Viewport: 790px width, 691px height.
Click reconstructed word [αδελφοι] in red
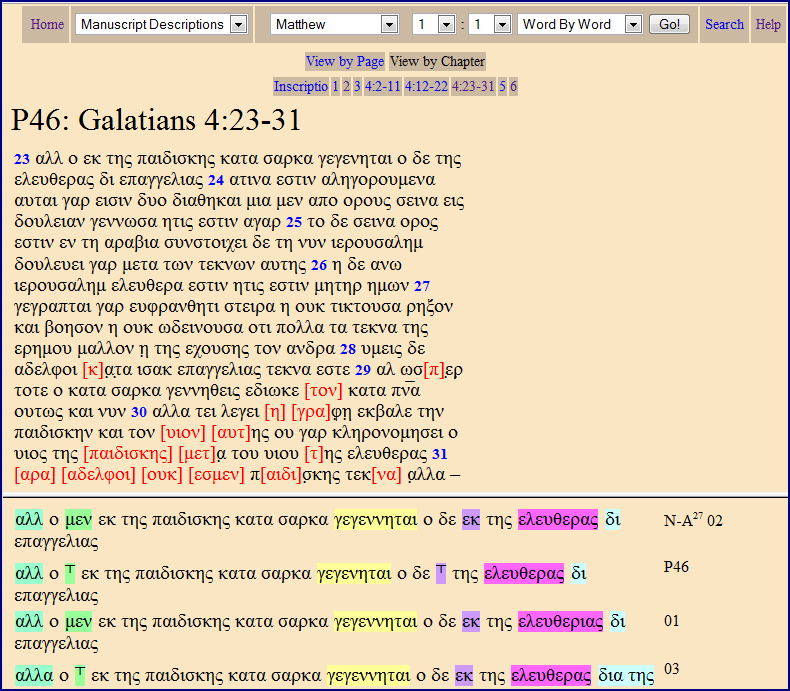pos(98,475)
